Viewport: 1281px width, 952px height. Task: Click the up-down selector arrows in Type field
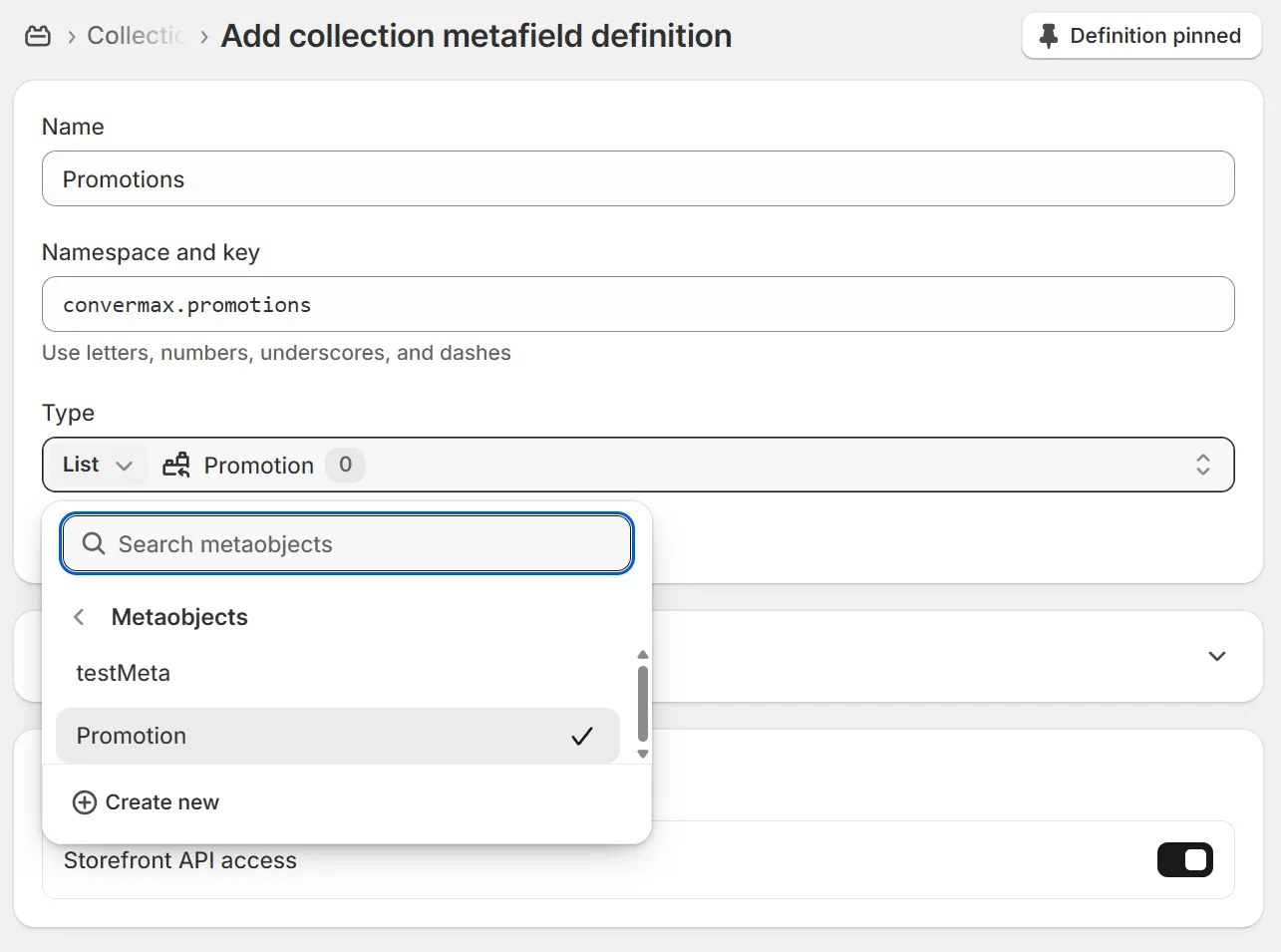1202,465
